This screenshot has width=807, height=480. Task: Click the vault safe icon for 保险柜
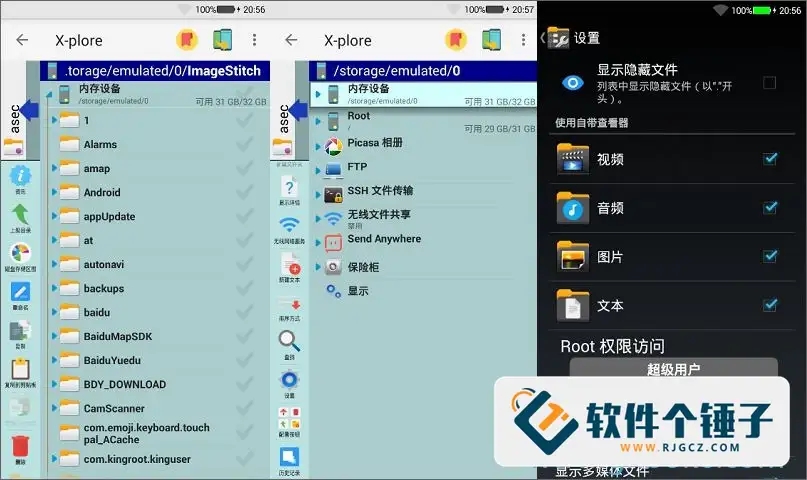click(x=334, y=266)
